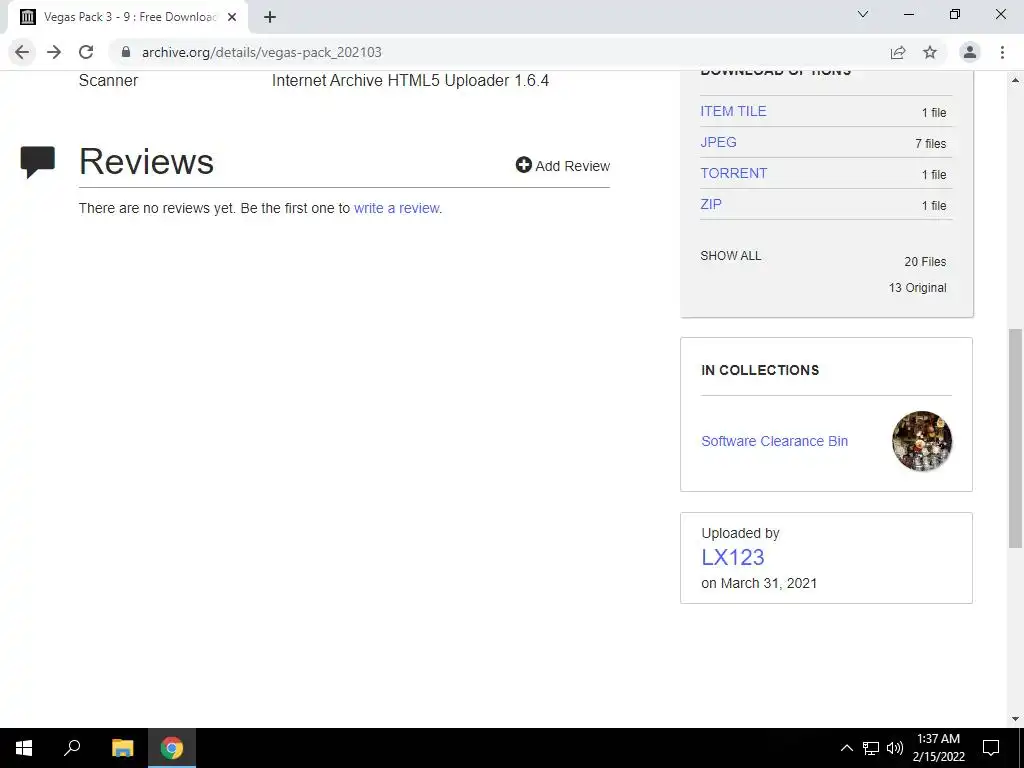1024x768 pixels.
Task: Open the JPEG download option
Action: (718, 142)
